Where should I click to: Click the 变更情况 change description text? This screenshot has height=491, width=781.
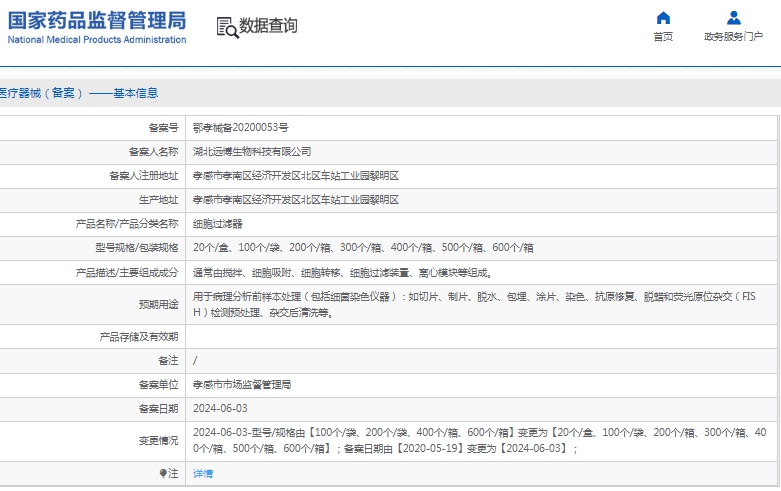click(479, 441)
